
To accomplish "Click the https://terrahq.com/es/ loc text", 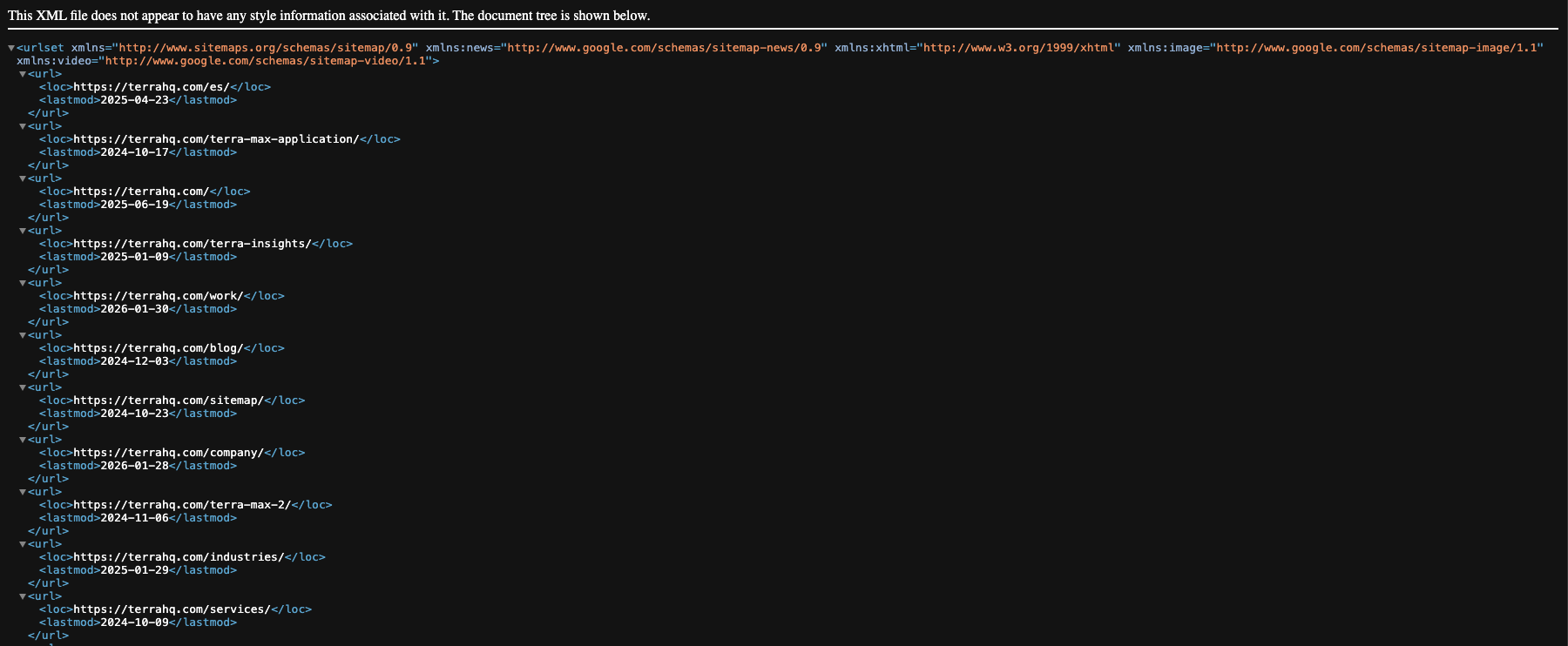I will click(151, 87).
